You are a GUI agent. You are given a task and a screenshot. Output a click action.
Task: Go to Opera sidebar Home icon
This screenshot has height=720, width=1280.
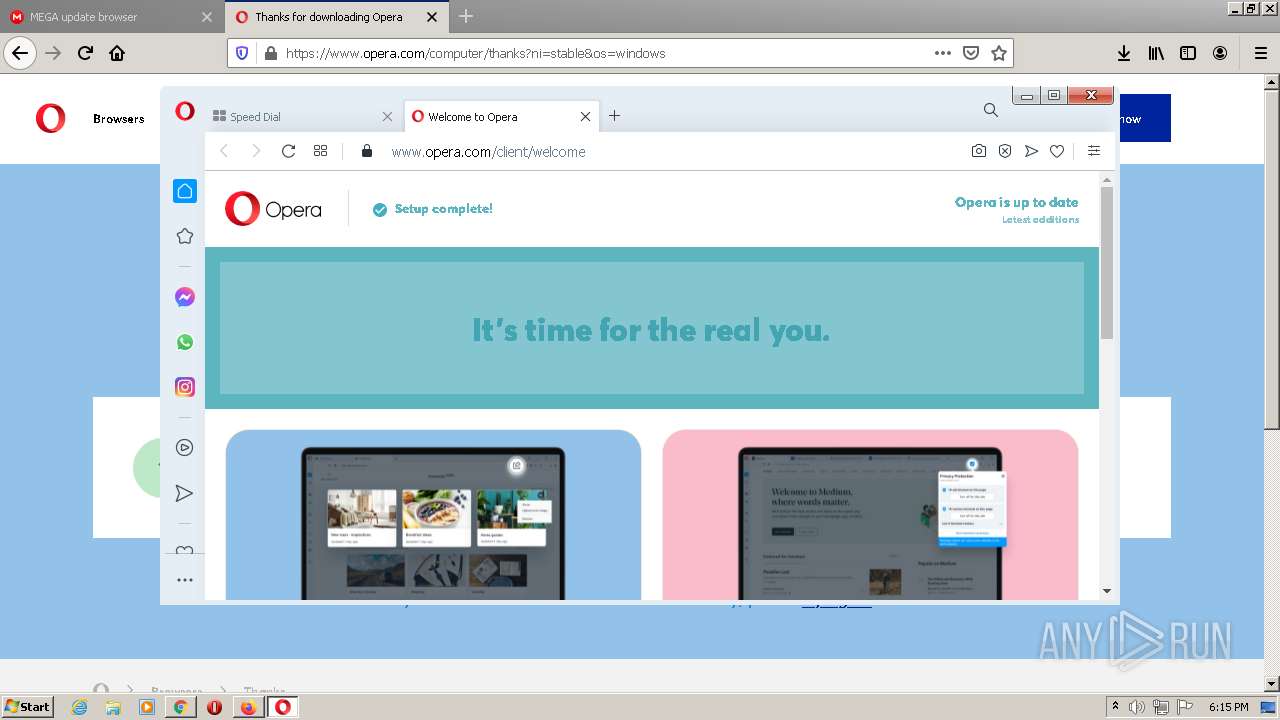click(185, 191)
